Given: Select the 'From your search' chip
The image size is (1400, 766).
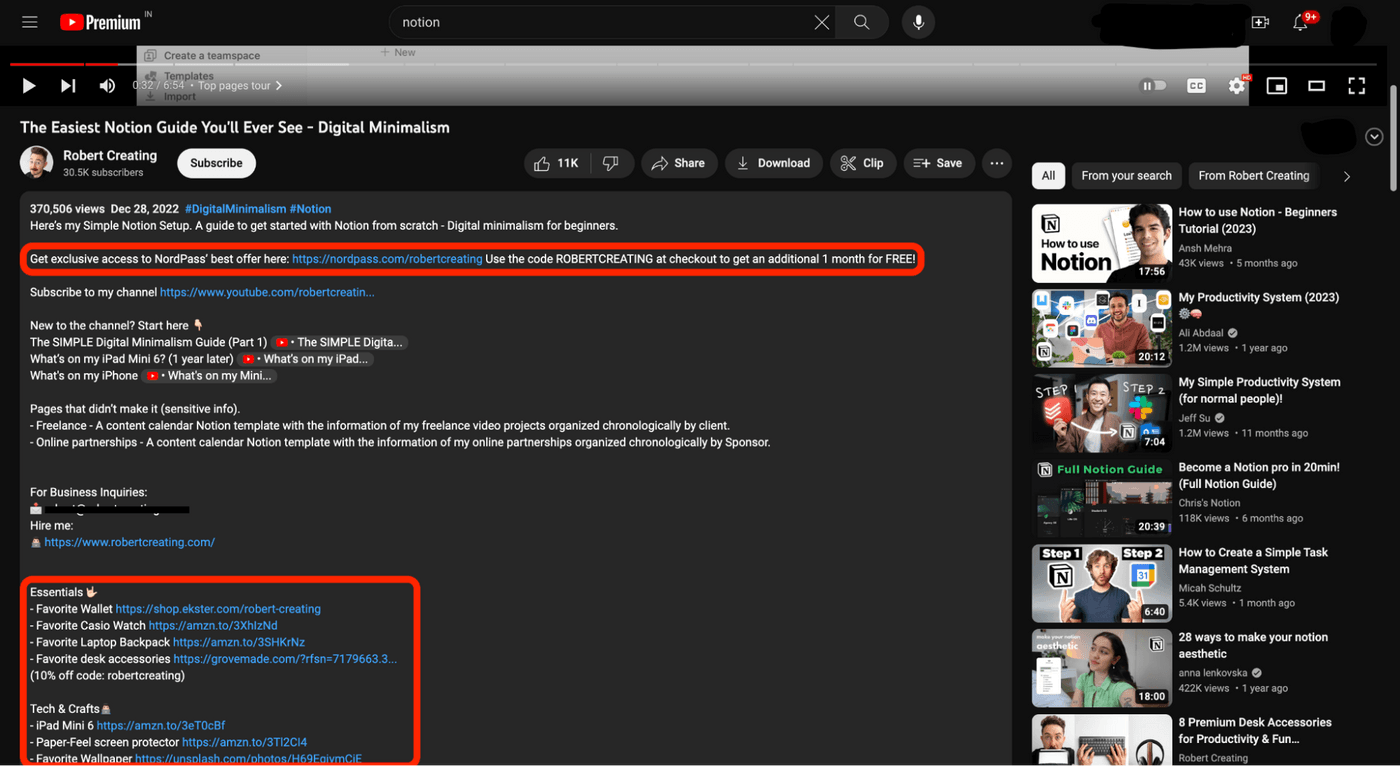Looking at the screenshot, I should (x=1126, y=176).
